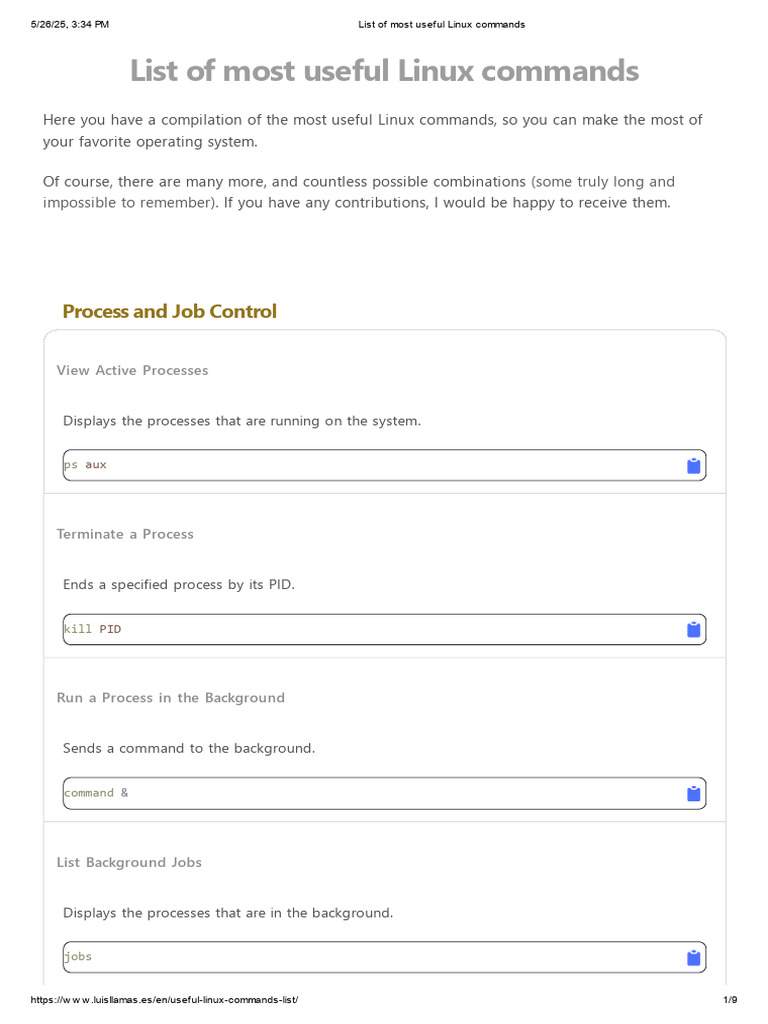Screen dimensions: 768x1024
Task: Click the small header title at top
Action: coord(441,24)
